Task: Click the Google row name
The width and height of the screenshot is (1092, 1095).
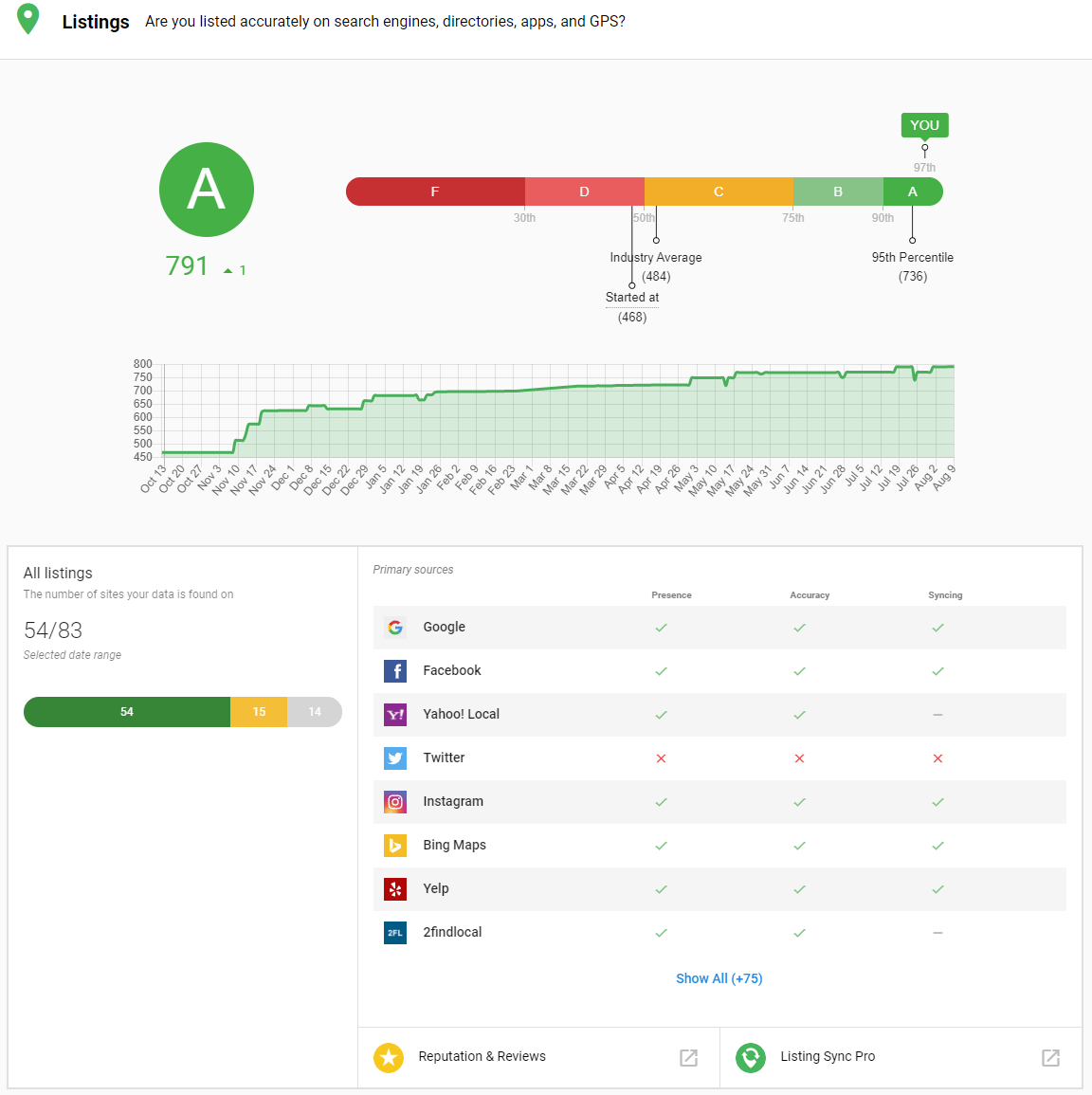Action: pos(444,627)
